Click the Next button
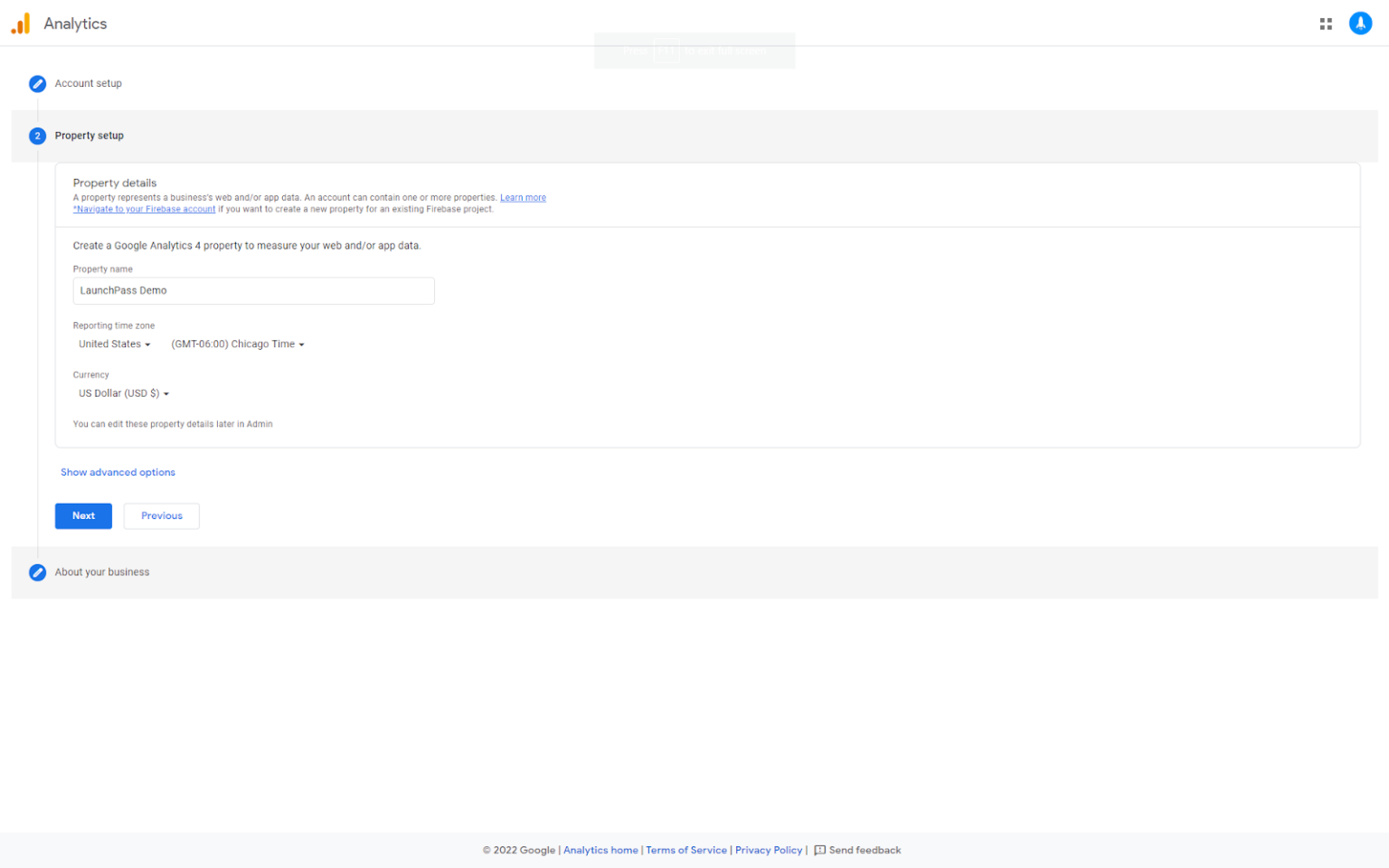This screenshot has height=868, width=1389. 83,515
